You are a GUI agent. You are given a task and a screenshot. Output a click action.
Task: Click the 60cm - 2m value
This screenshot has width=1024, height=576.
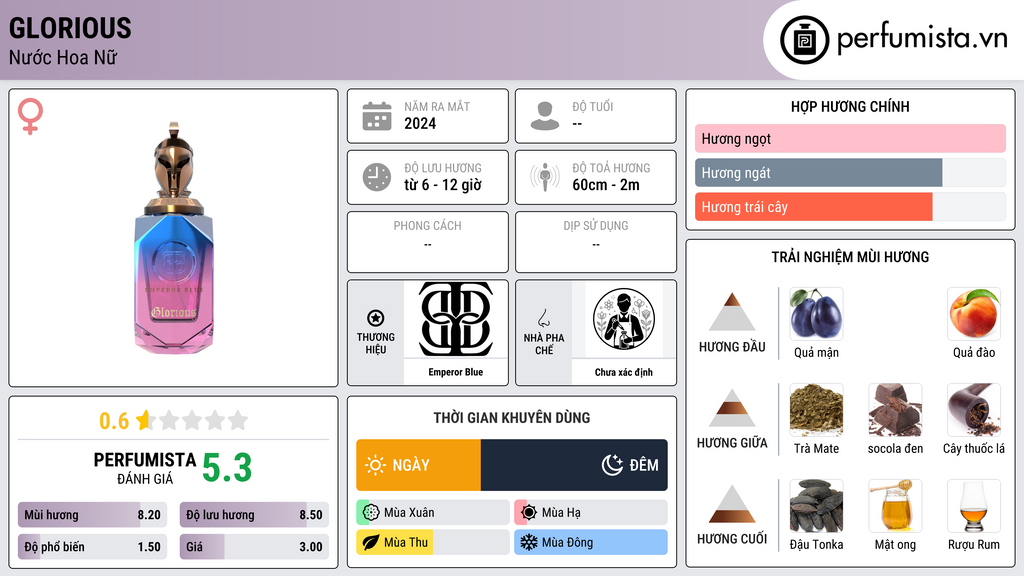(606, 185)
